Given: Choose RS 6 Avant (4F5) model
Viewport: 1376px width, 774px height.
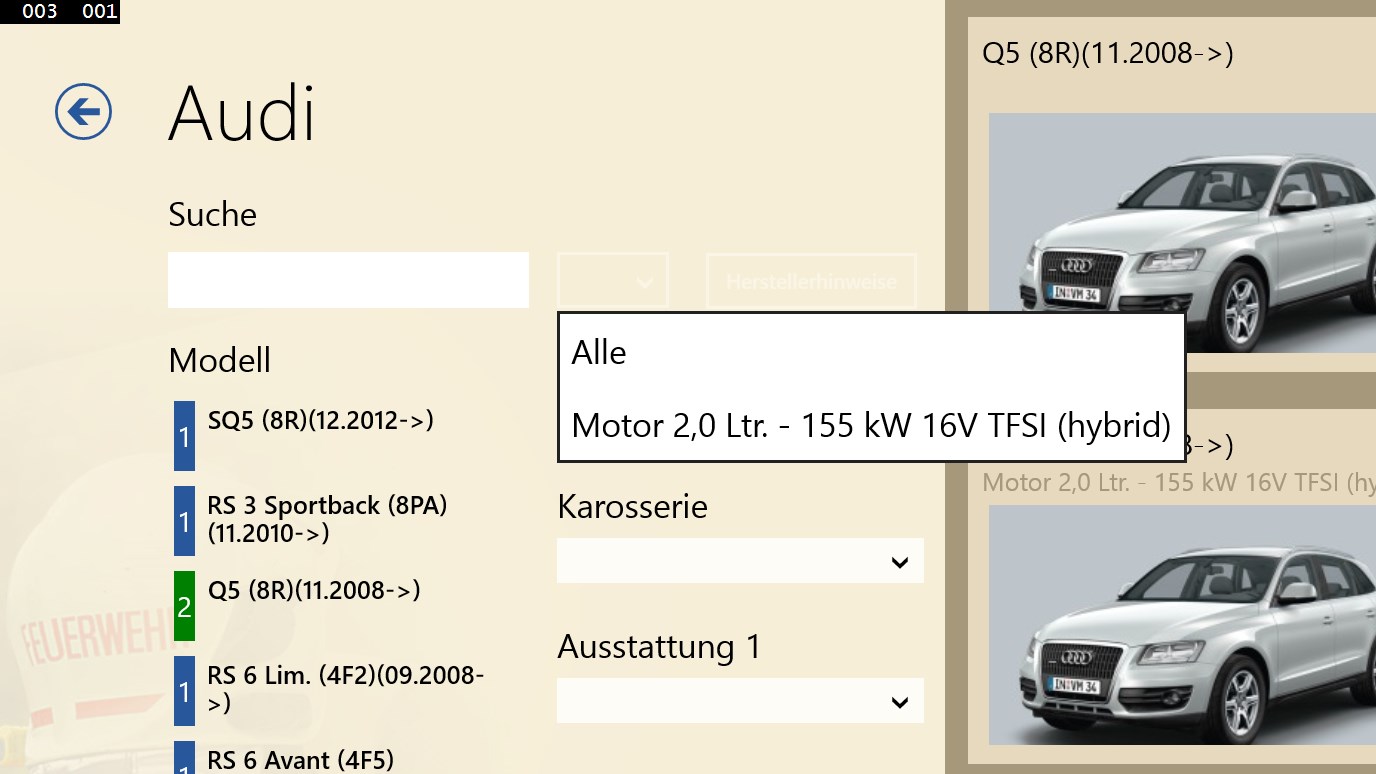Looking at the screenshot, I should click(300, 760).
